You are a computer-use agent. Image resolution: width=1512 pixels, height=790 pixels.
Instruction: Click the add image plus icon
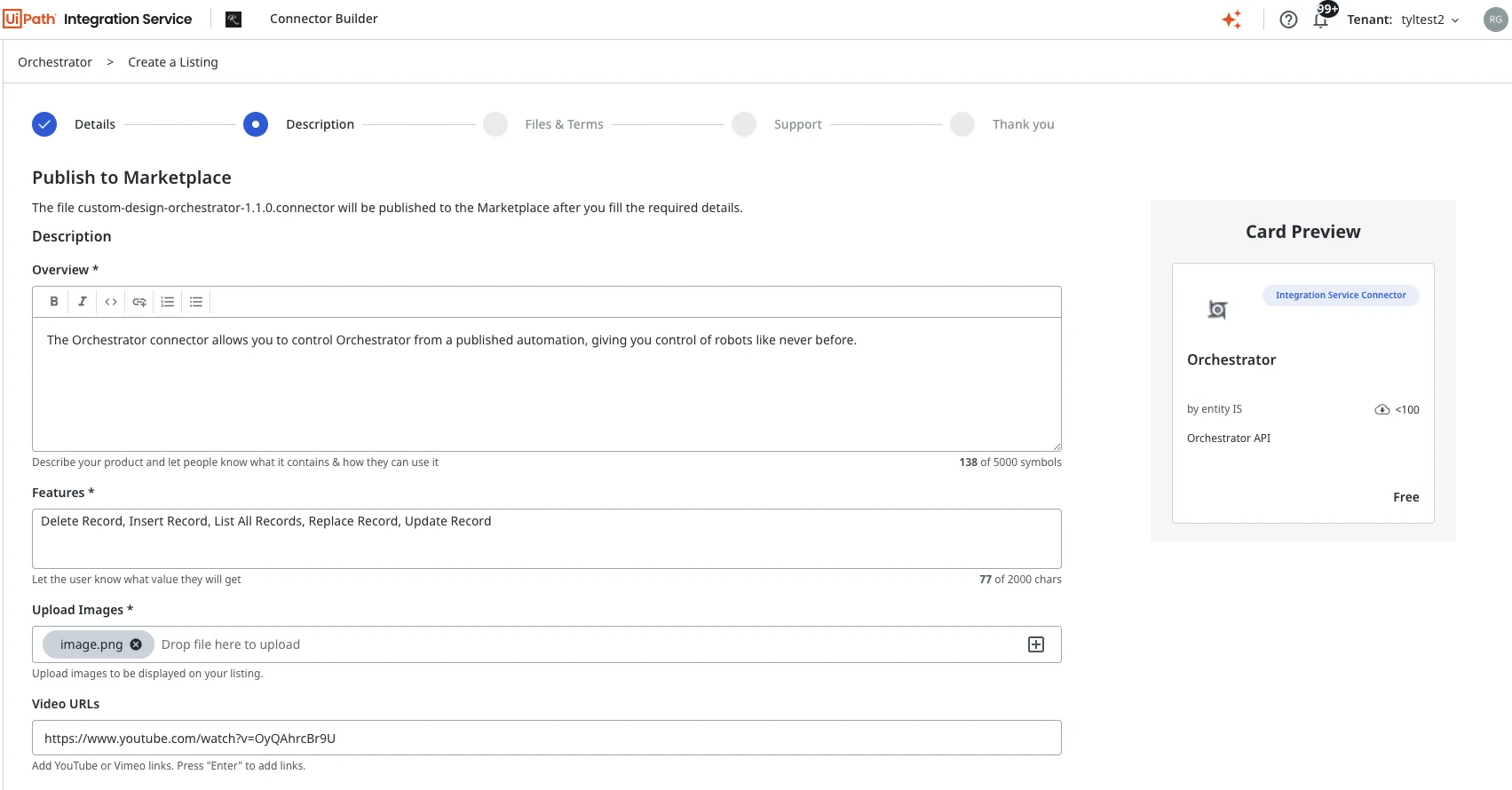[x=1035, y=644]
